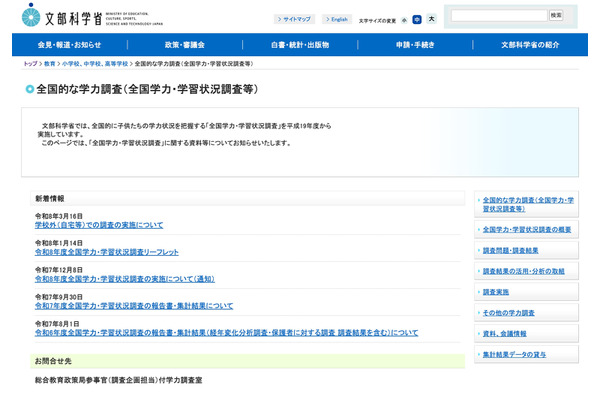Viewport: 600px width, 400px height.
Task: Open 令和8年度調査の実施について(通知) link
Action: click(125, 279)
